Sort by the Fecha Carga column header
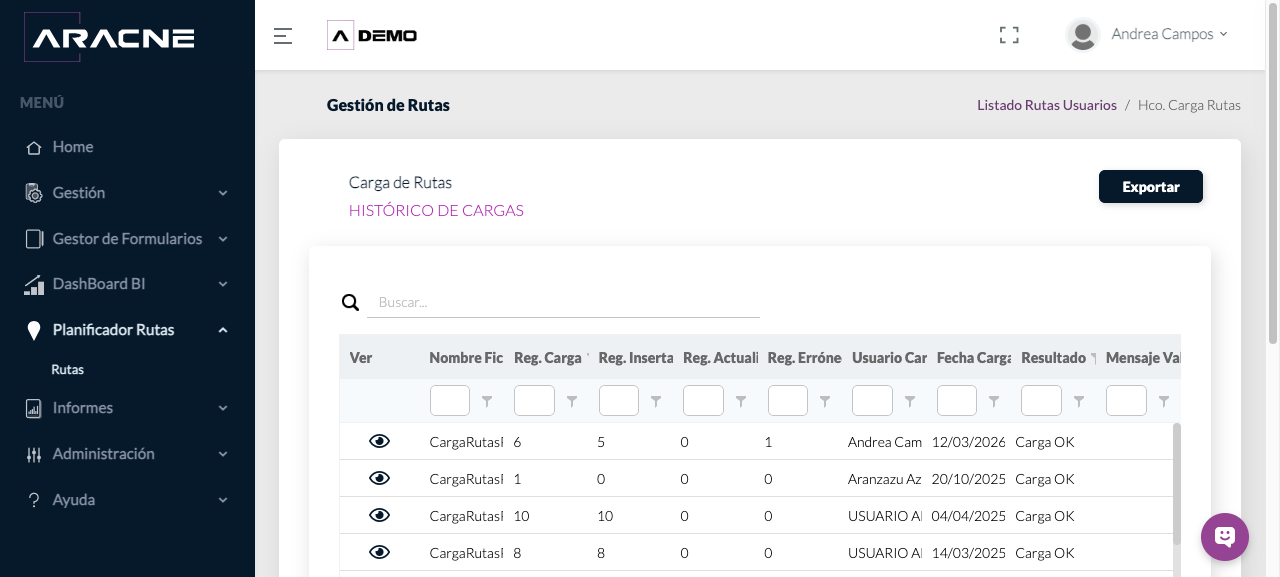The width and height of the screenshot is (1280, 577). coord(973,358)
